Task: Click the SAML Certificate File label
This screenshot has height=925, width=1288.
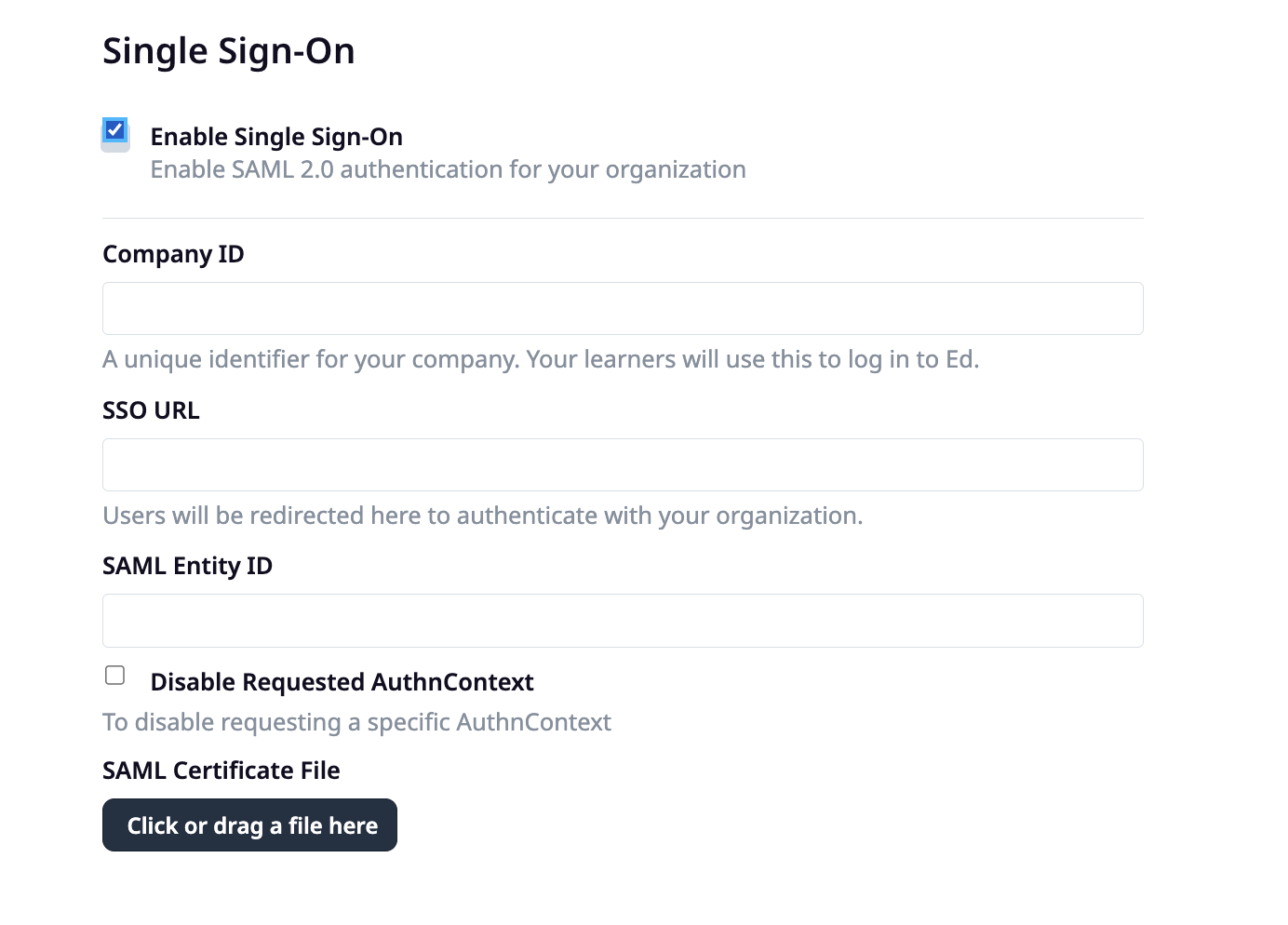Action: pos(221,770)
